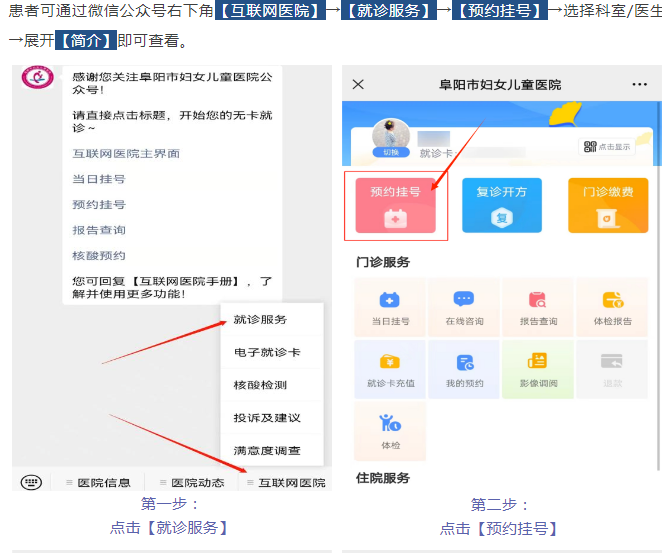This screenshot has width=662, height=553.
Task: Select 投诉及建议 in the popup menu
Action: tap(272, 418)
